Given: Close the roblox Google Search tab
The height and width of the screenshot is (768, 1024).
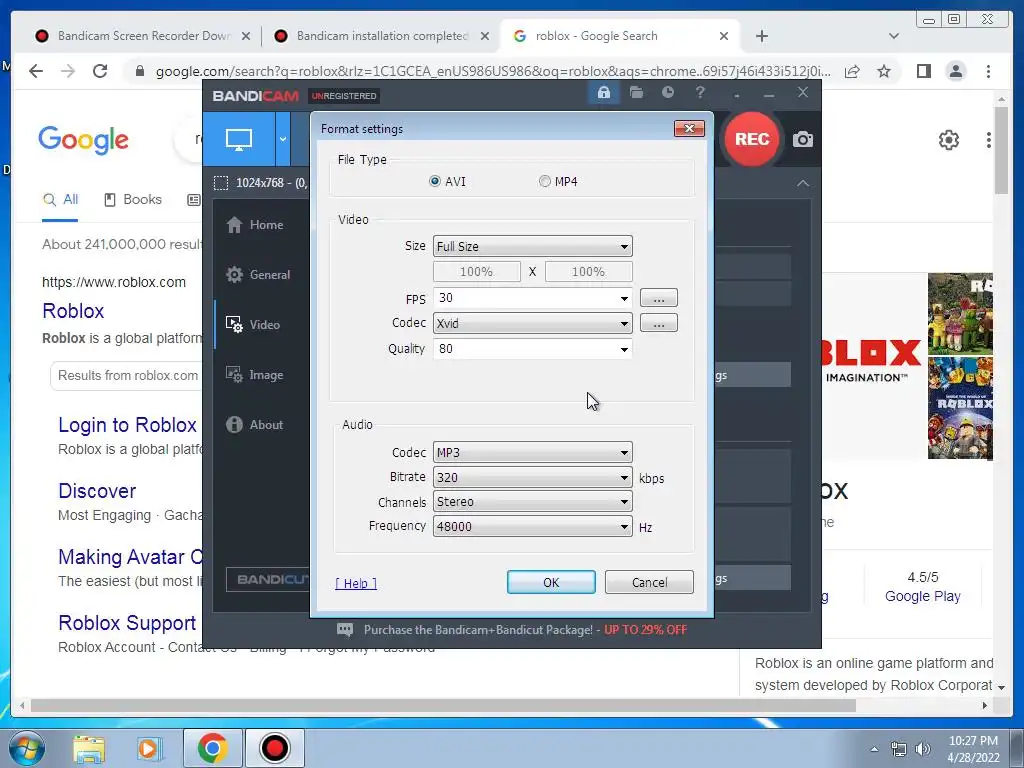Looking at the screenshot, I should pyautogui.click(x=724, y=36).
